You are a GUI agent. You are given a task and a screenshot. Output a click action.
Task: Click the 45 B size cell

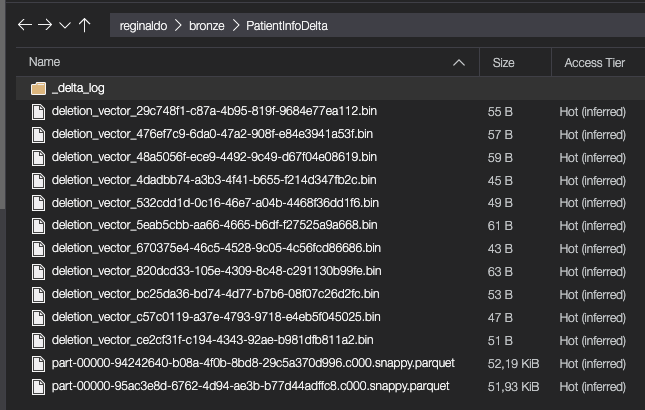pyautogui.click(x=500, y=181)
